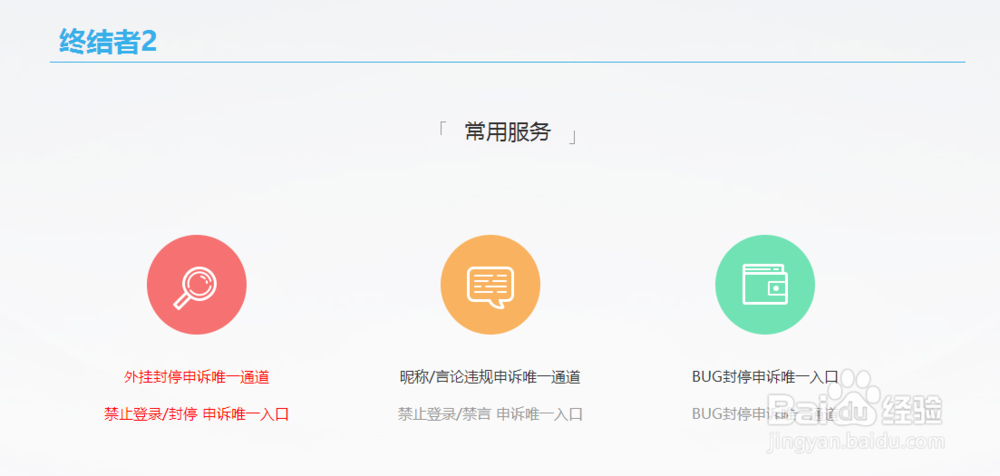
Task: Open 禁止登录/禁言 申诉唯一入口 link
Action: pyautogui.click(x=490, y=414)
